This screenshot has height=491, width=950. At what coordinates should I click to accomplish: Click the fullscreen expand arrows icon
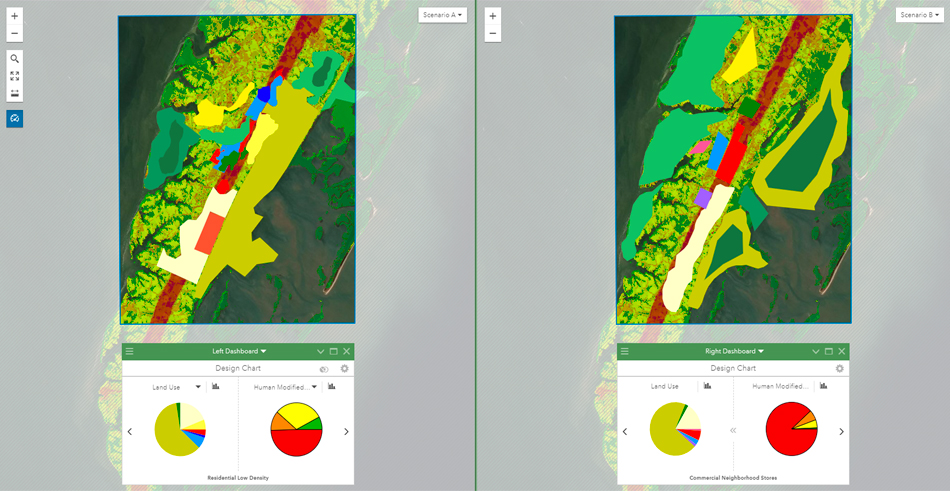(15, 76)
